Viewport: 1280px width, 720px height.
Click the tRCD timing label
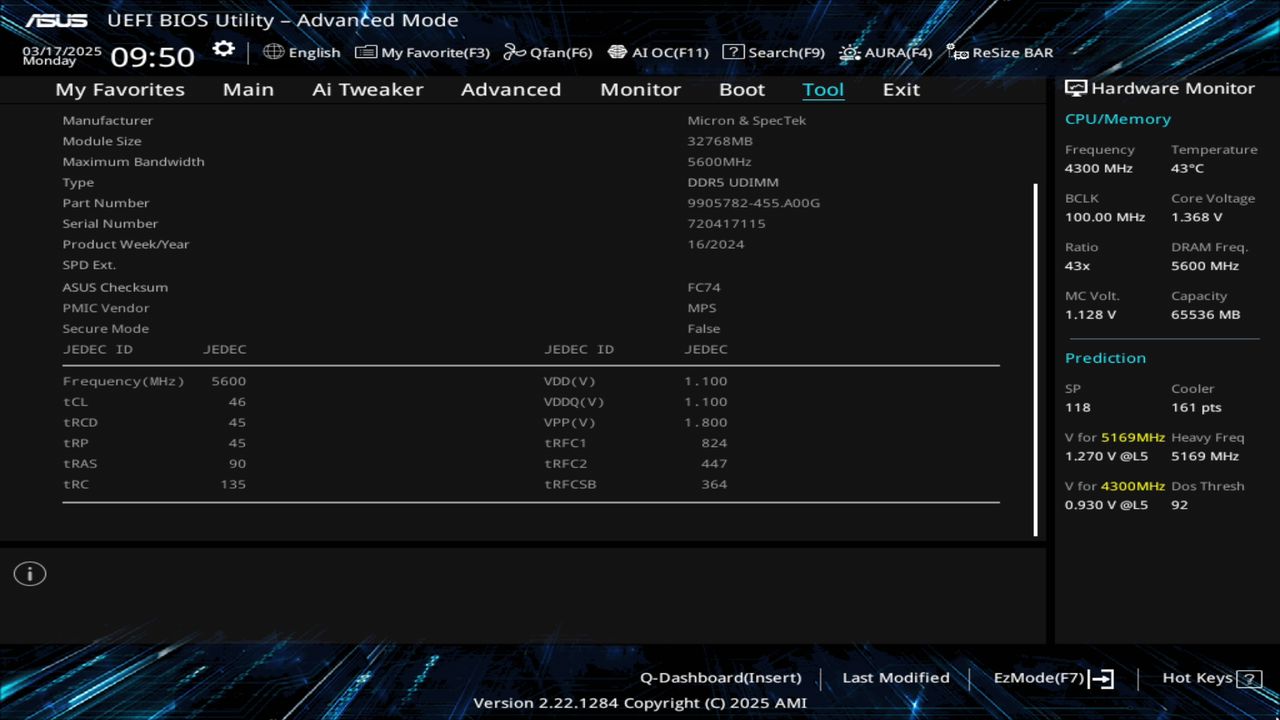point(80,422)
